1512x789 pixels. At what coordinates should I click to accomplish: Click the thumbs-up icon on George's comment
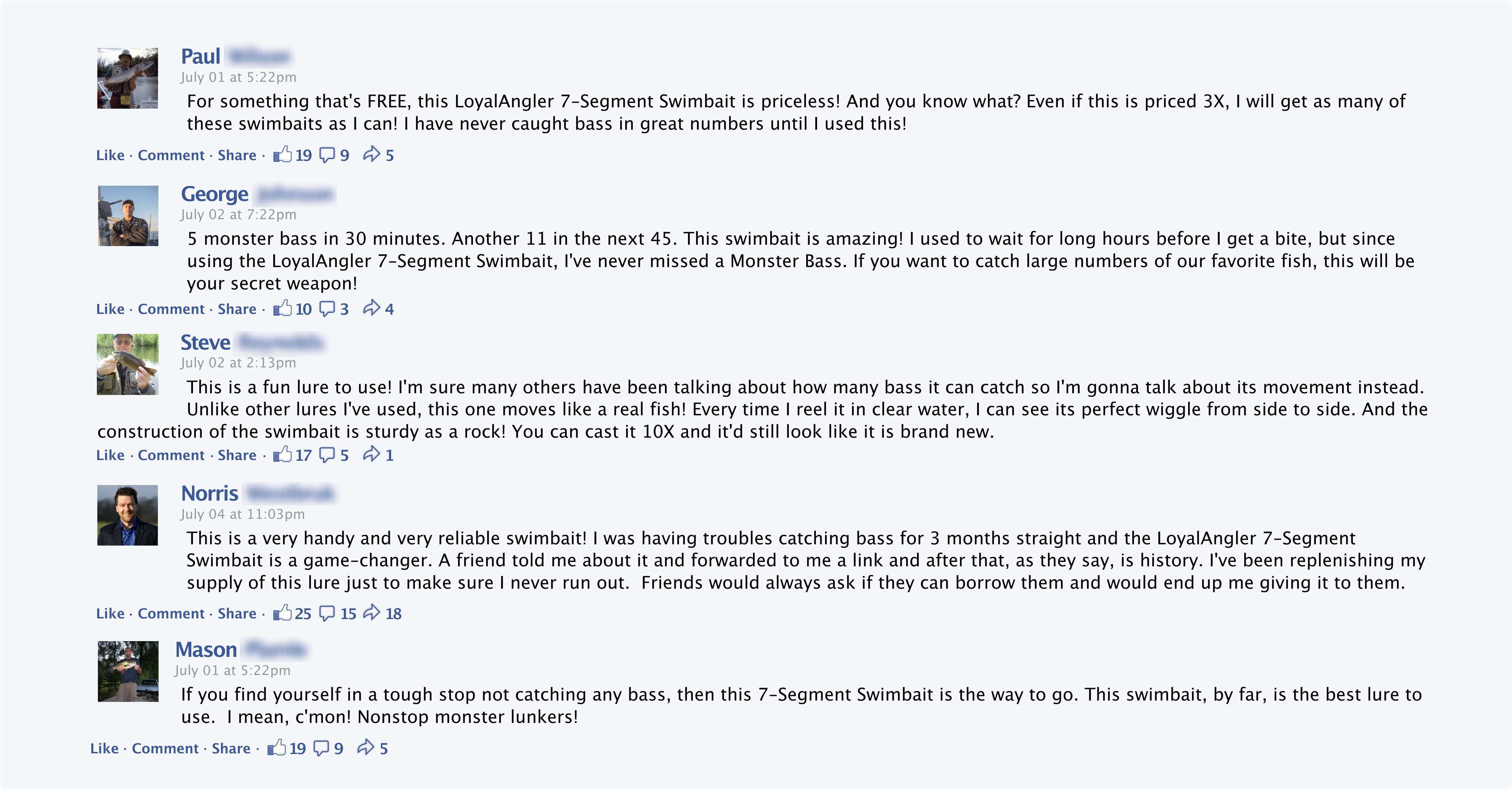click(282, 308)
